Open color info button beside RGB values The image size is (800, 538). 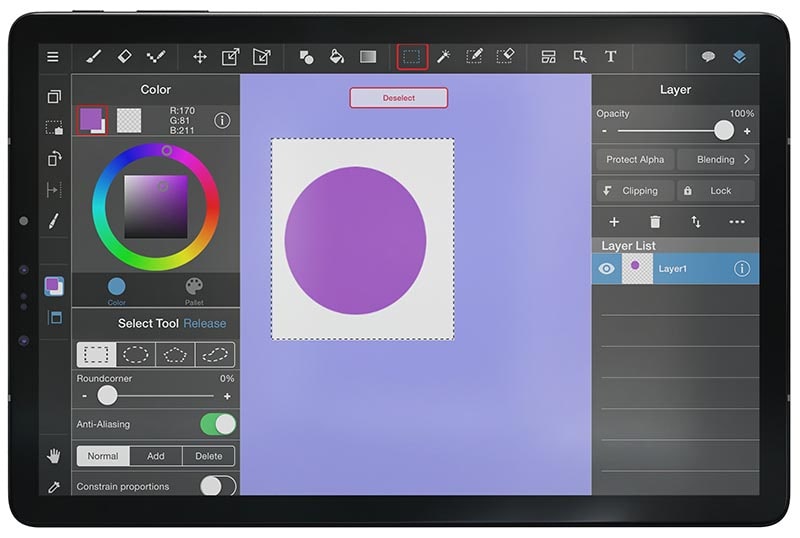click(222, 121)
